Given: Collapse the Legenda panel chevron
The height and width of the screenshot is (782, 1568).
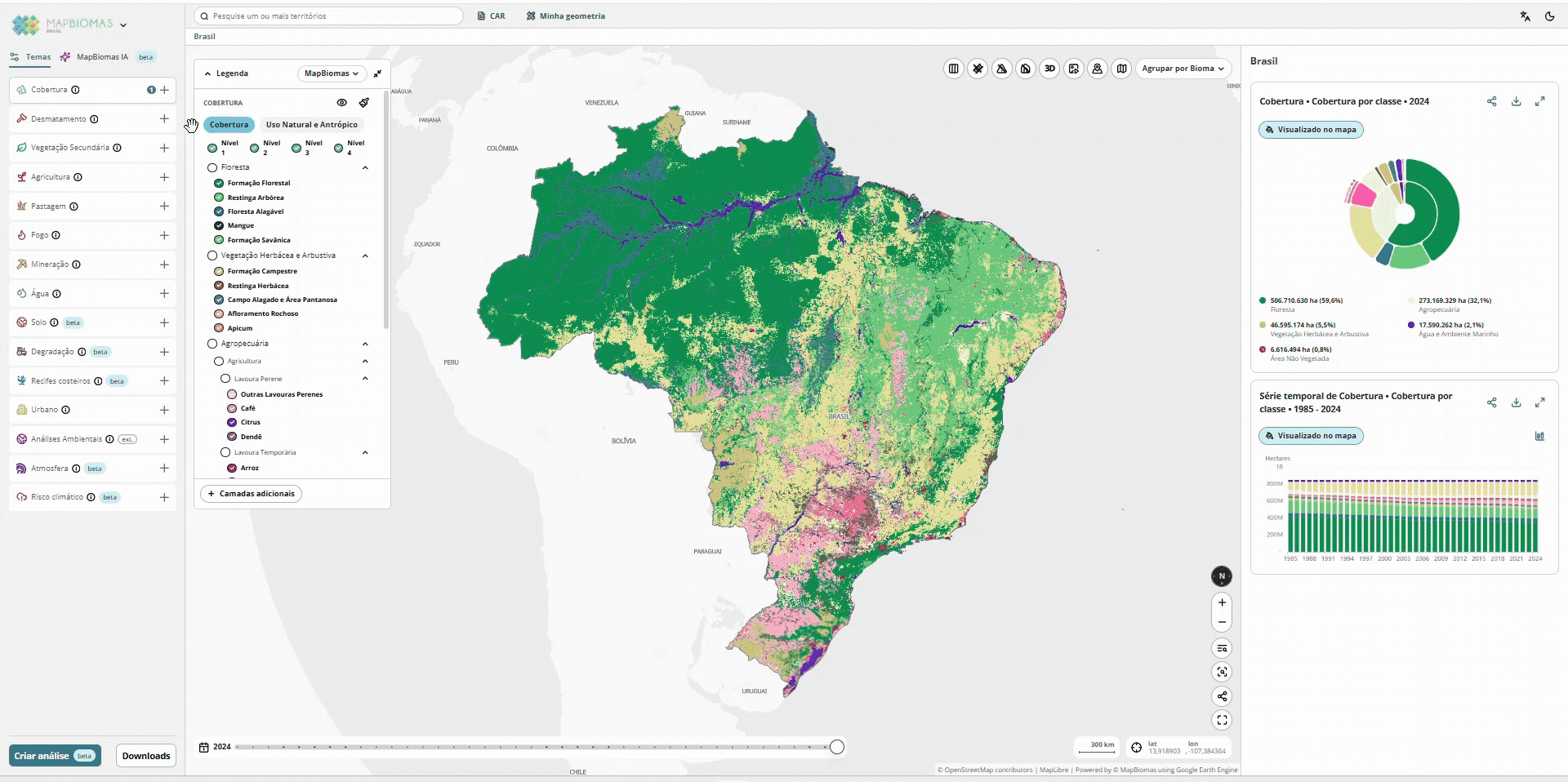Looking at the screenshot, I should [x=207, y=73].
